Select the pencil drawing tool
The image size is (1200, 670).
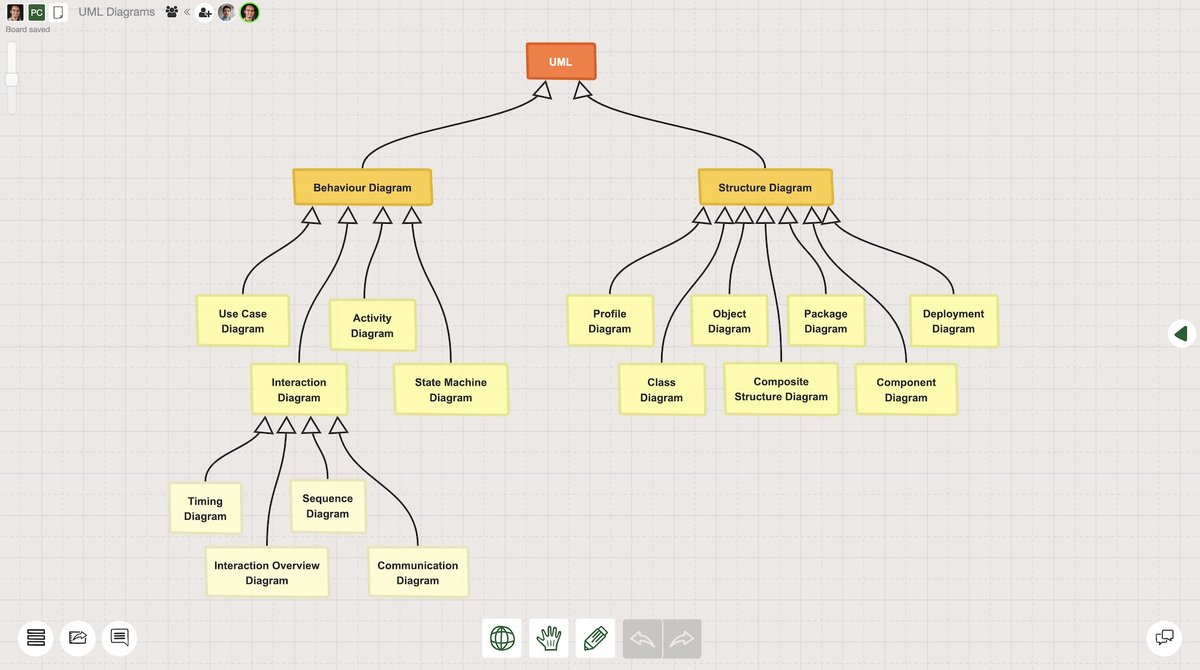pyautogui.click(x=595, y=638)
